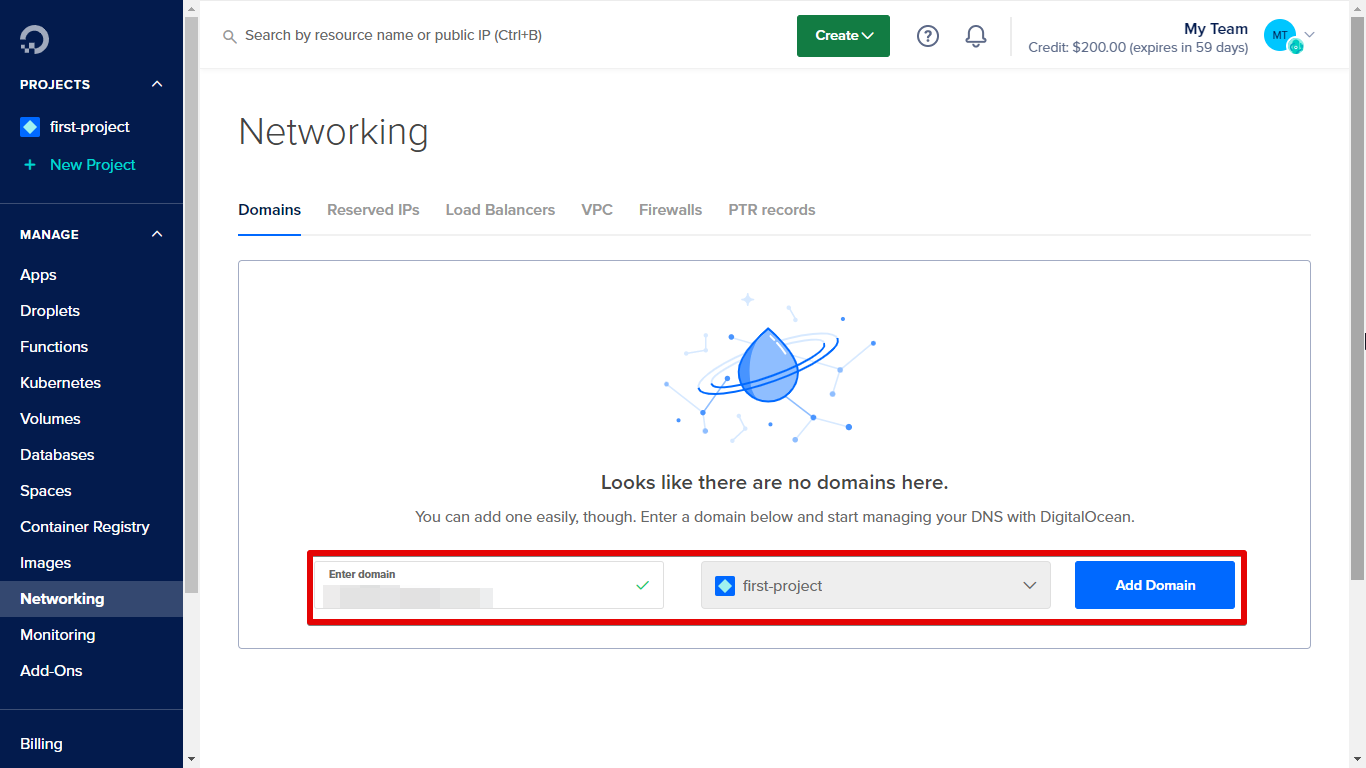Go to Droplets in the sidebar
The height and width of the screenshot is (768, 1366).
tap(50, 311)
